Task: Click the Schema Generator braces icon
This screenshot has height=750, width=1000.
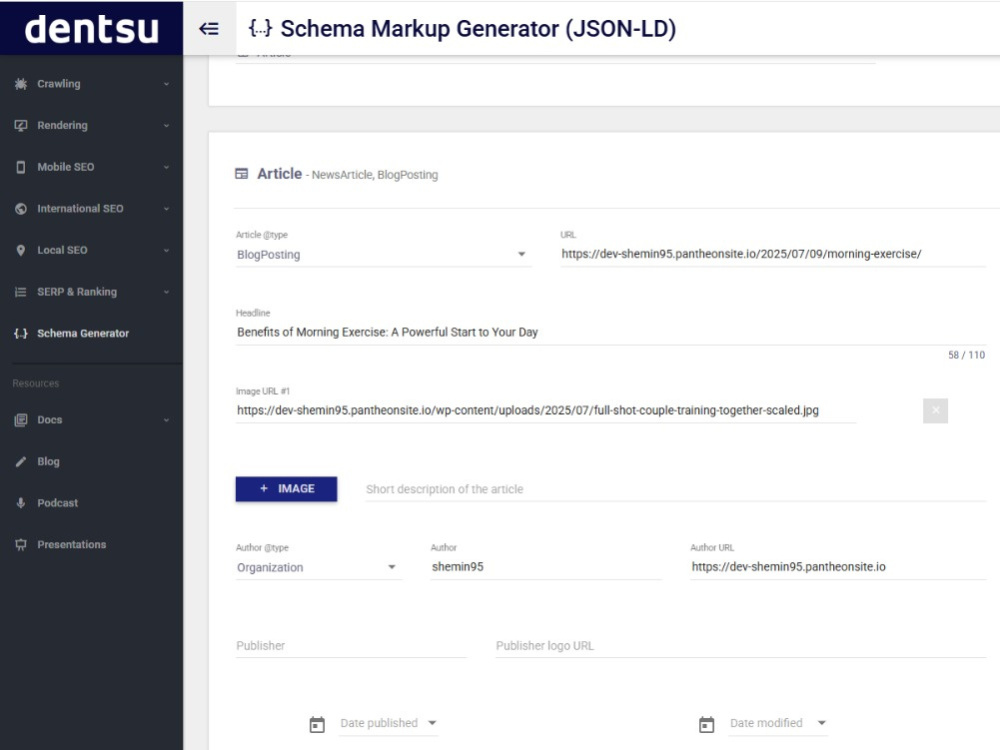Action: [x=21, y=334]
